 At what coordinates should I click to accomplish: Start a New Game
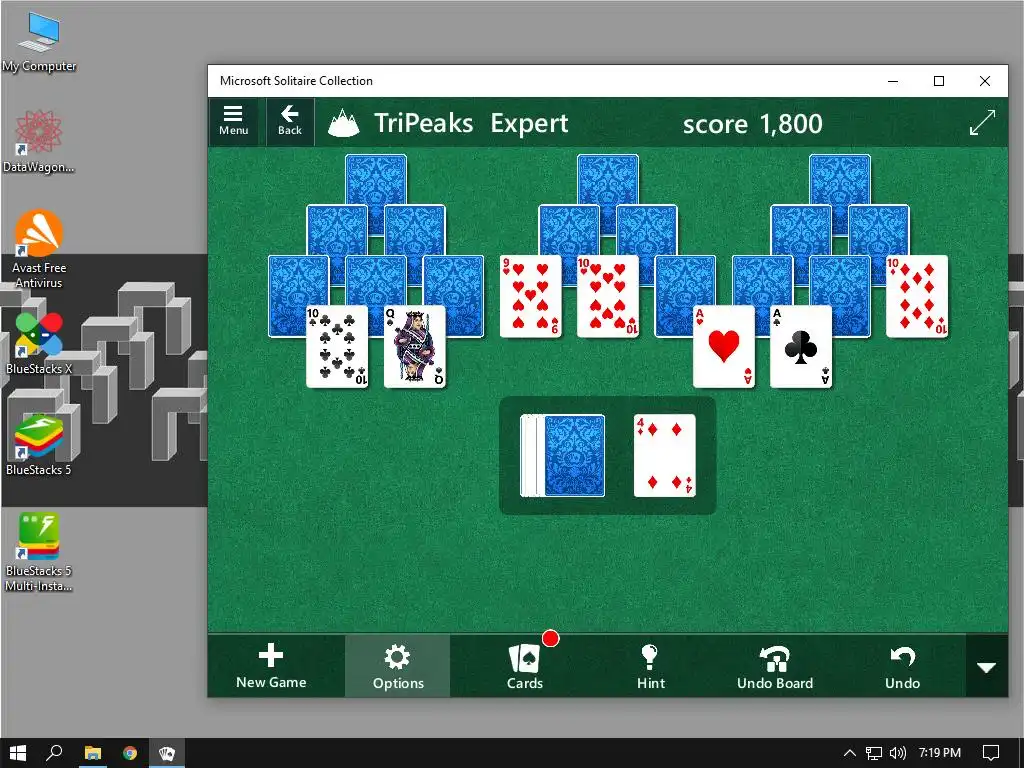pyautogui.click(x=271, y=665)
